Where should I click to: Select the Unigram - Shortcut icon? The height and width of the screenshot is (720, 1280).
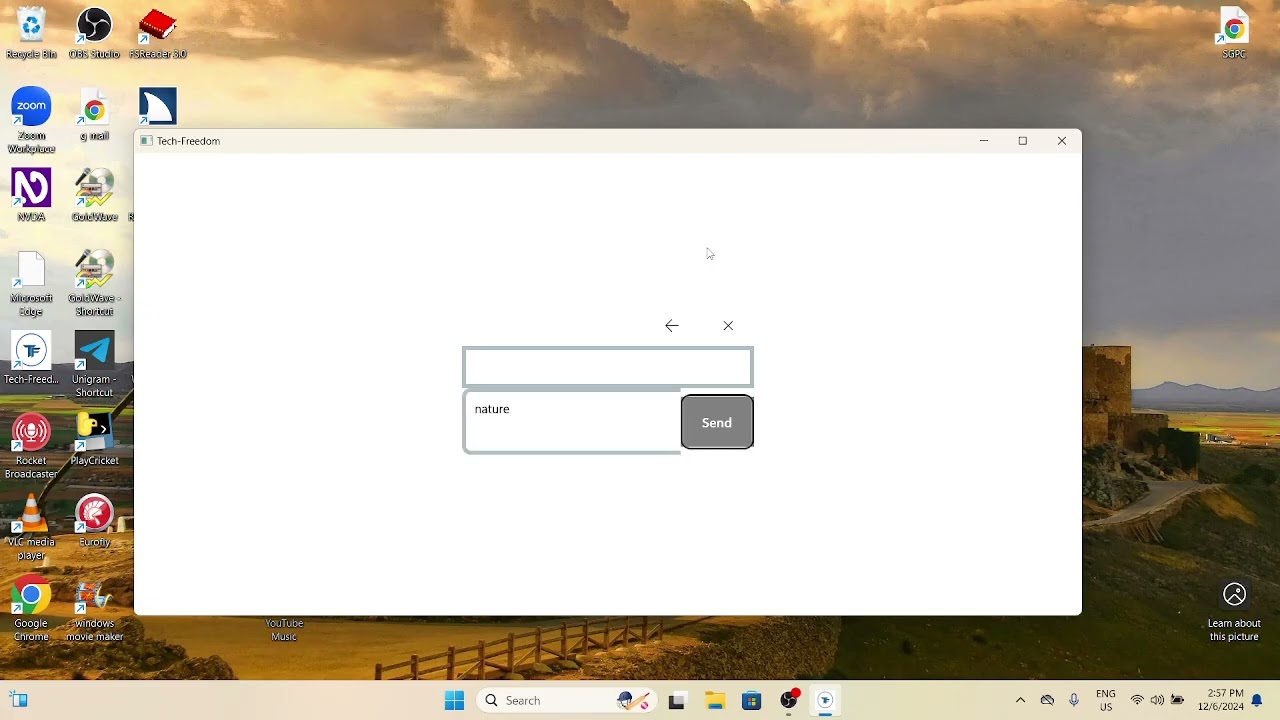(94, 365)
